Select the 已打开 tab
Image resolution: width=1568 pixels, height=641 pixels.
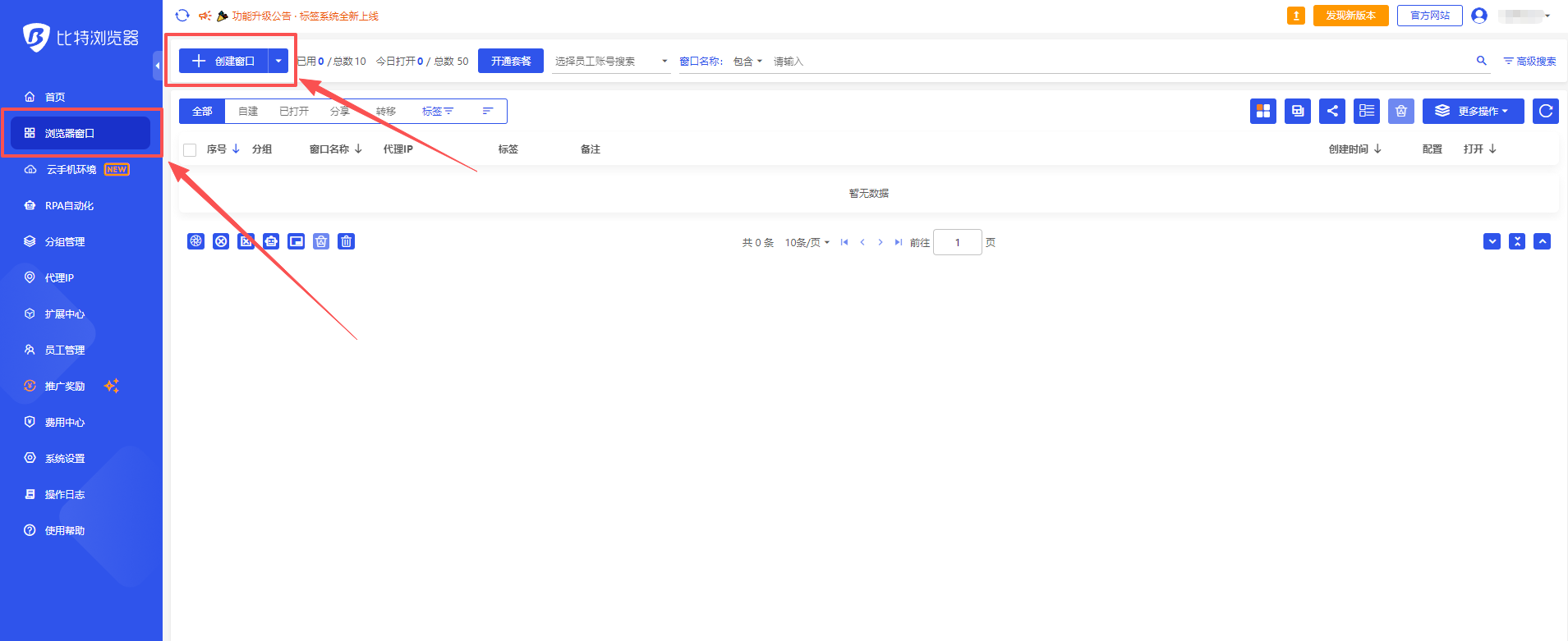(x=294, y=111)
